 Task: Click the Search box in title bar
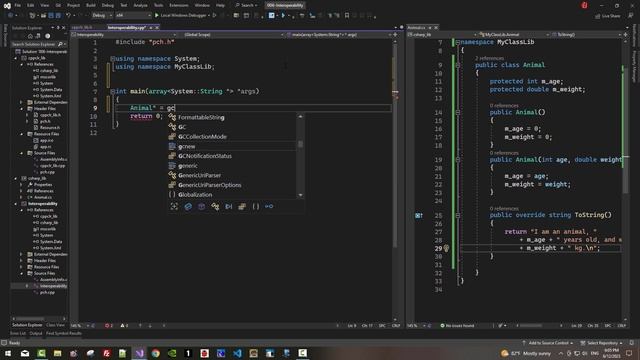(247, 5)
